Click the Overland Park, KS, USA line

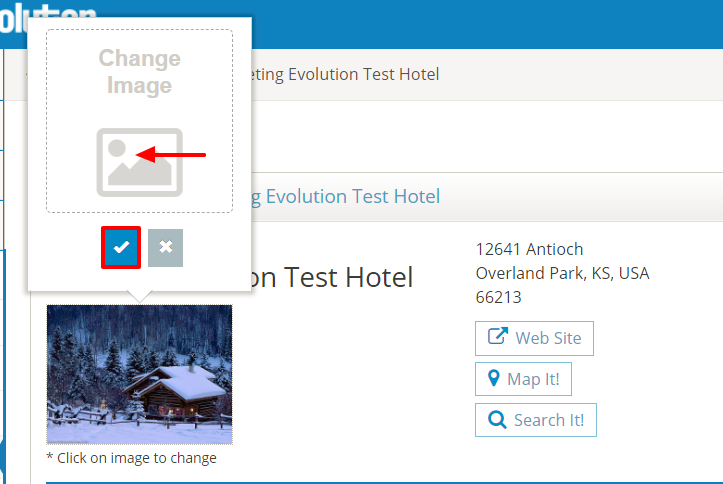tap(562, 273)
